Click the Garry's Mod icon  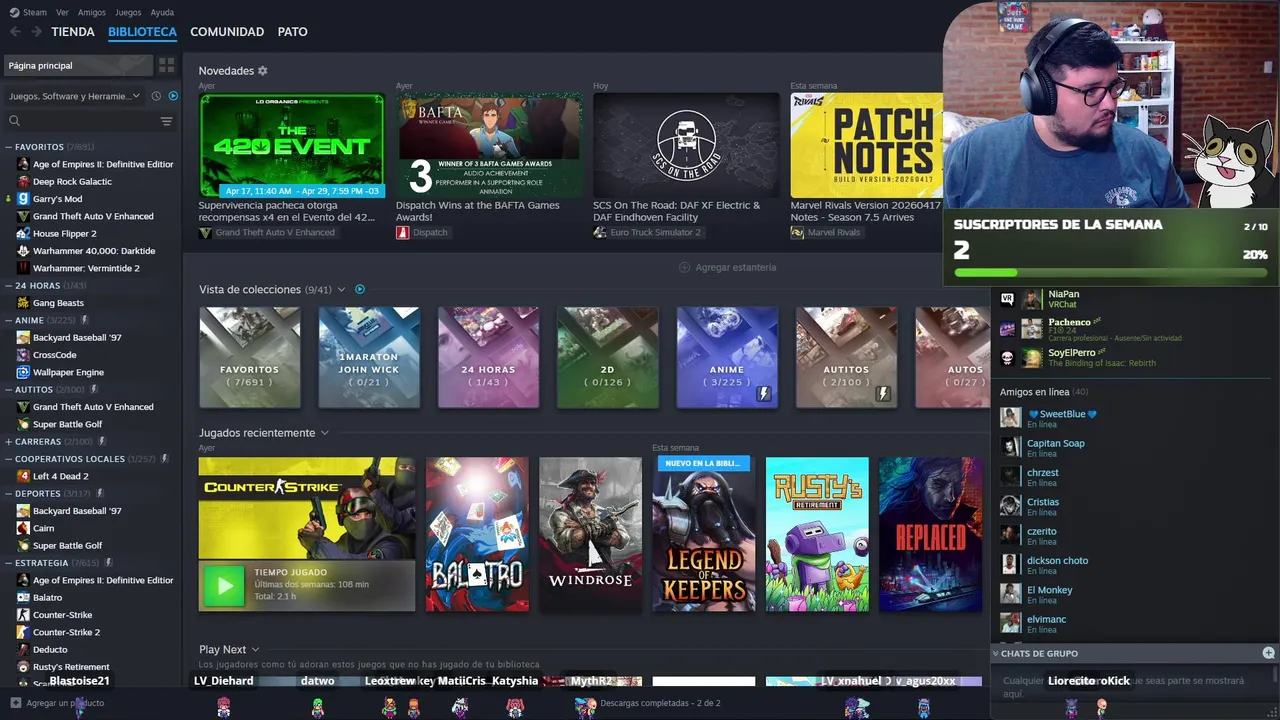(x=23, y=199)
